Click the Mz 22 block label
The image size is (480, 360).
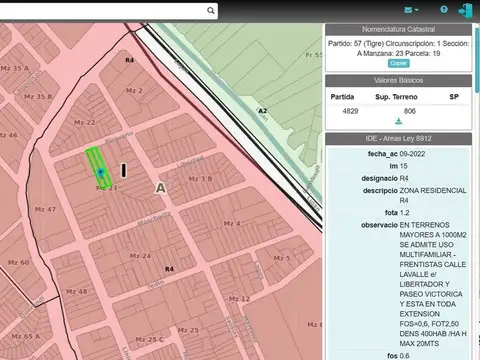85,122
